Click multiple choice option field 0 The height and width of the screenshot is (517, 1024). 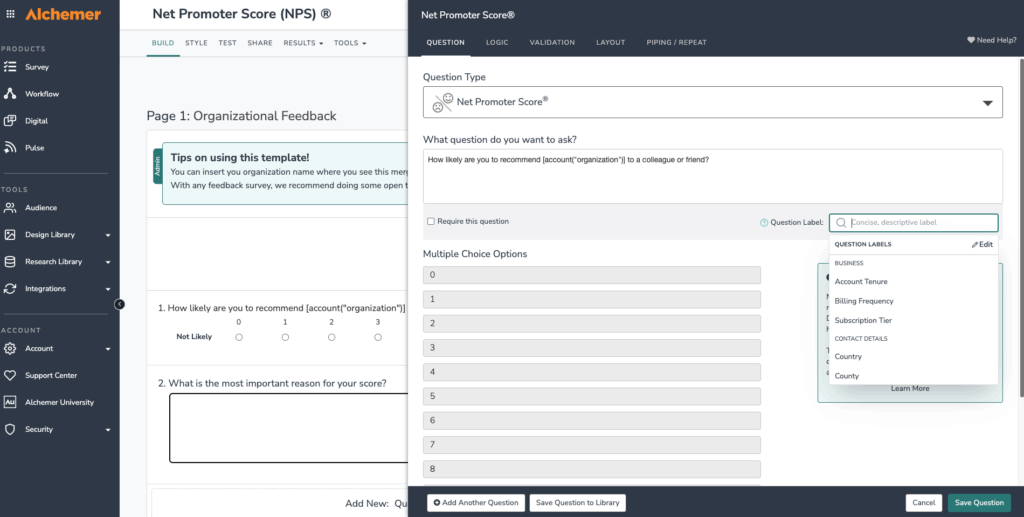pyautogui.click(x=592, y=275)
